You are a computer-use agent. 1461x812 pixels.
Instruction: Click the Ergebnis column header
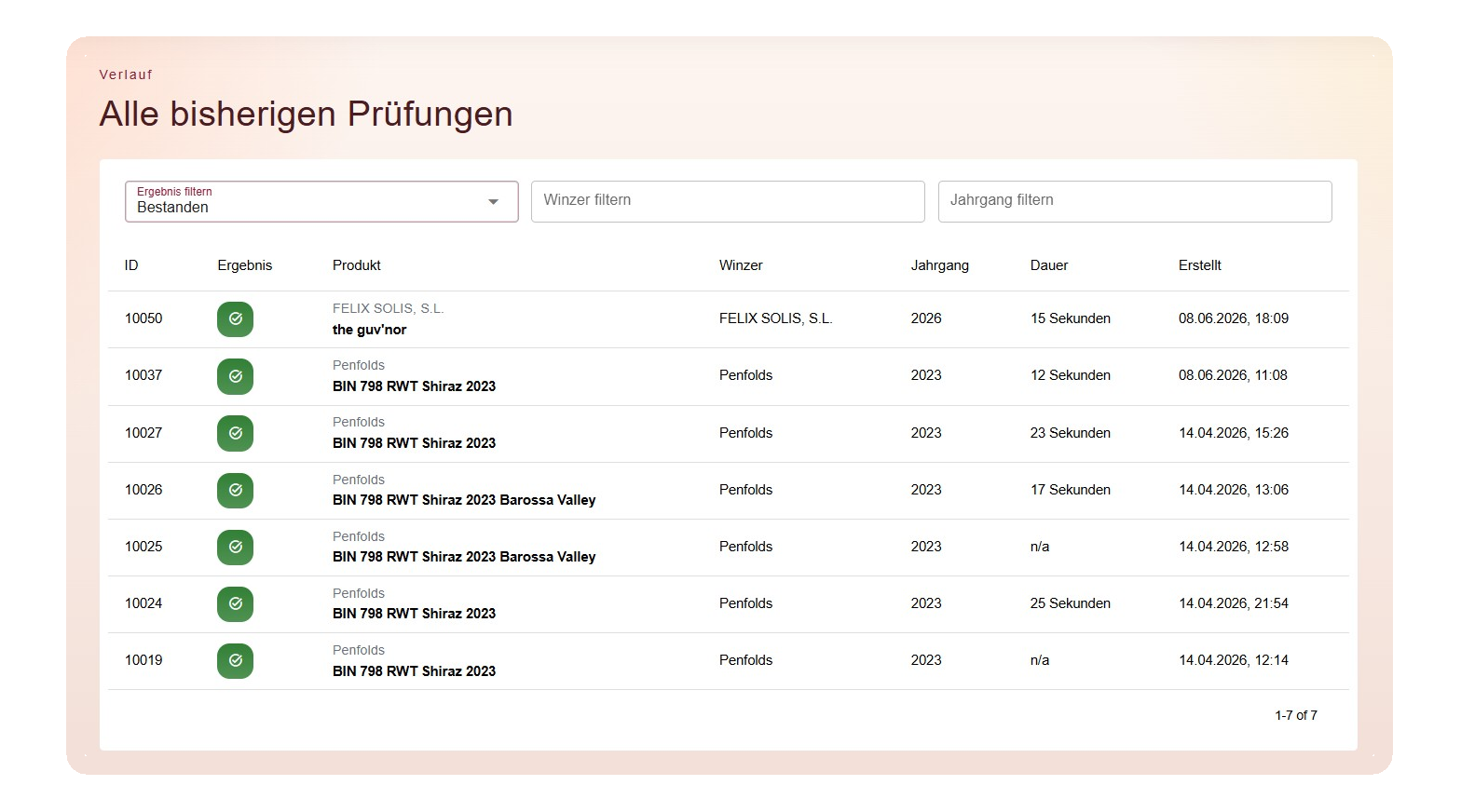tap(245, 265)
